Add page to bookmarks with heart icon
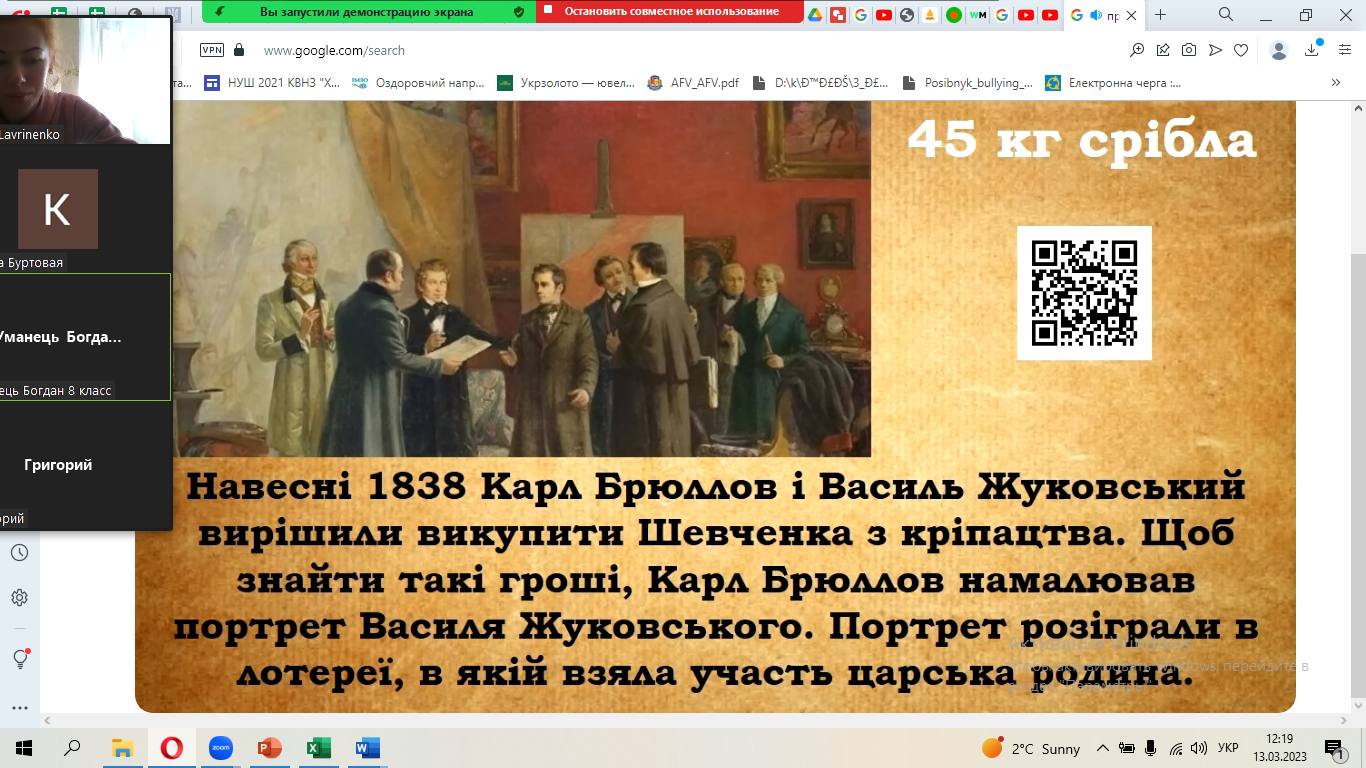This screenshot has width=1366, height=768. [1241, 50]
